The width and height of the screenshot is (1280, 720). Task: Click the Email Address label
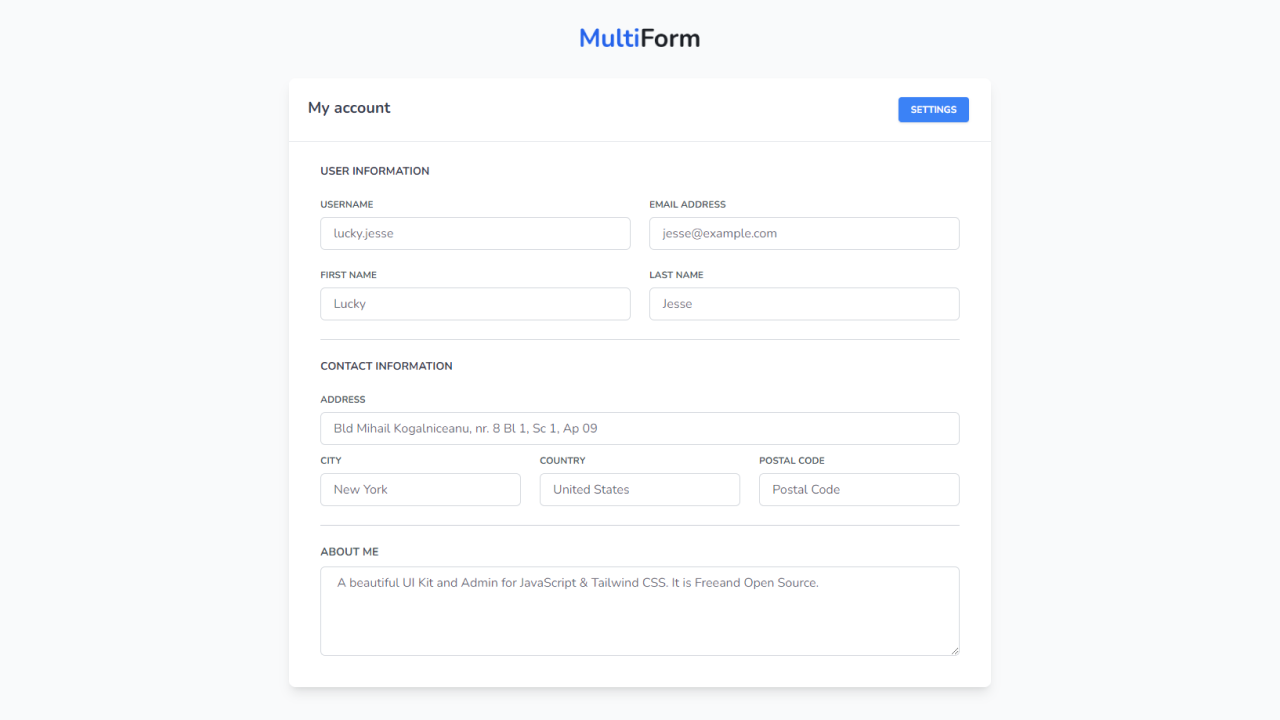click(687, 204)
